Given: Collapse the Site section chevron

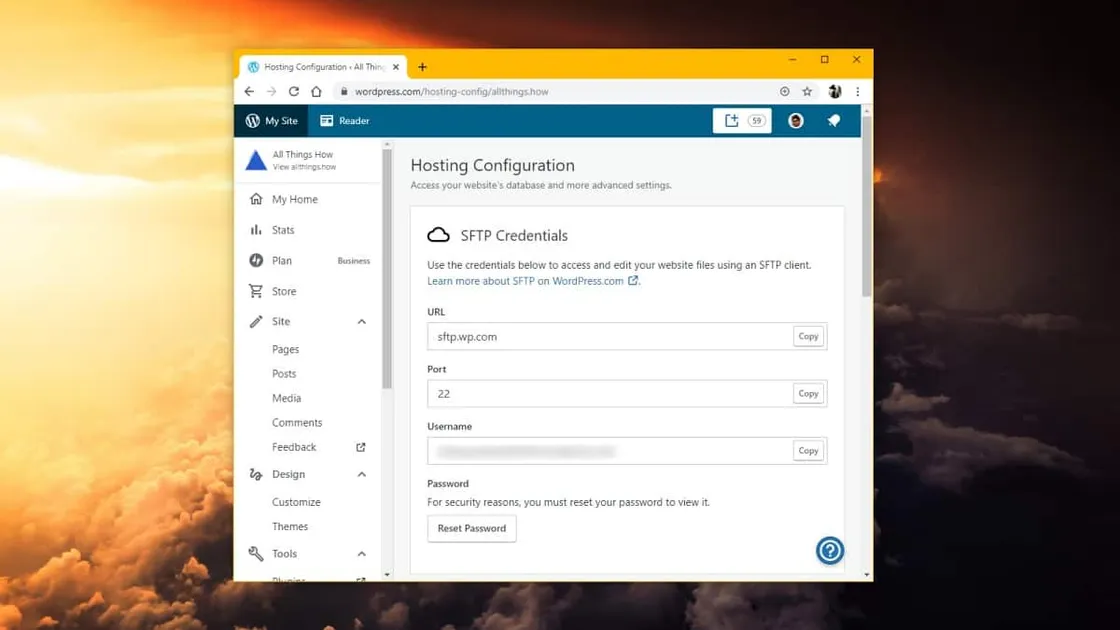Looking at the screenshot, I should (361, 321).
